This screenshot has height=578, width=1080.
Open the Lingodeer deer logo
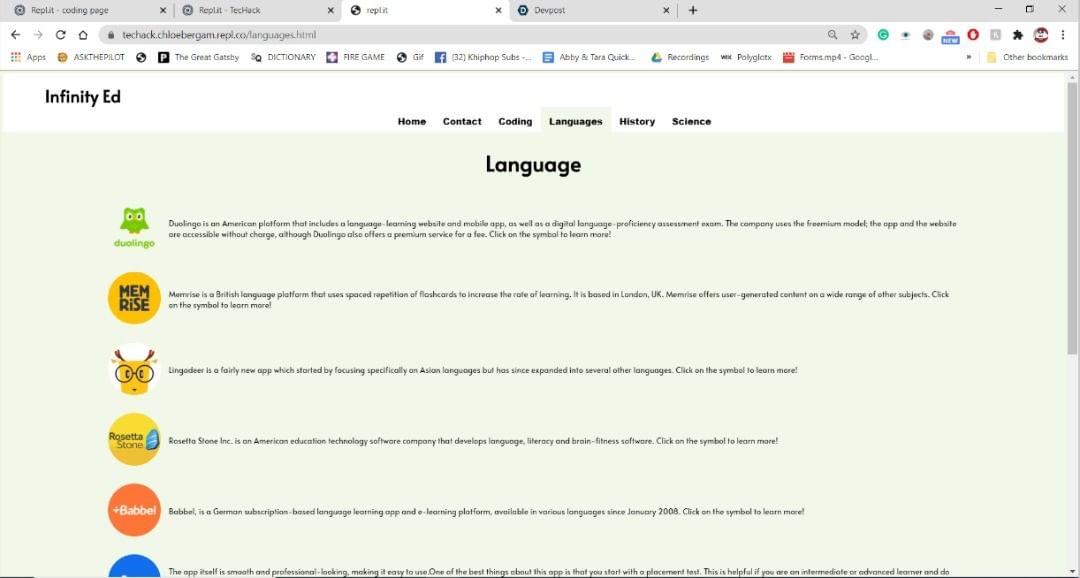click(134, 369)
